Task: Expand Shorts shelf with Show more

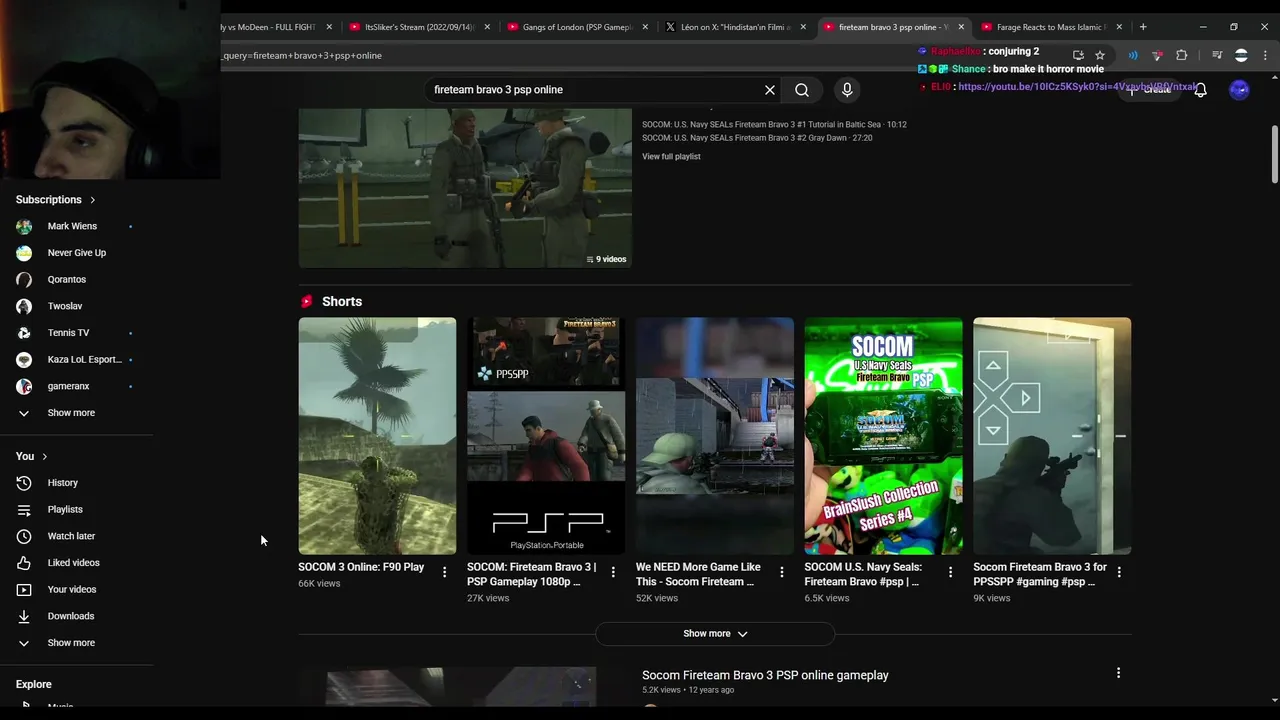Action: click(x=715, y=633)
